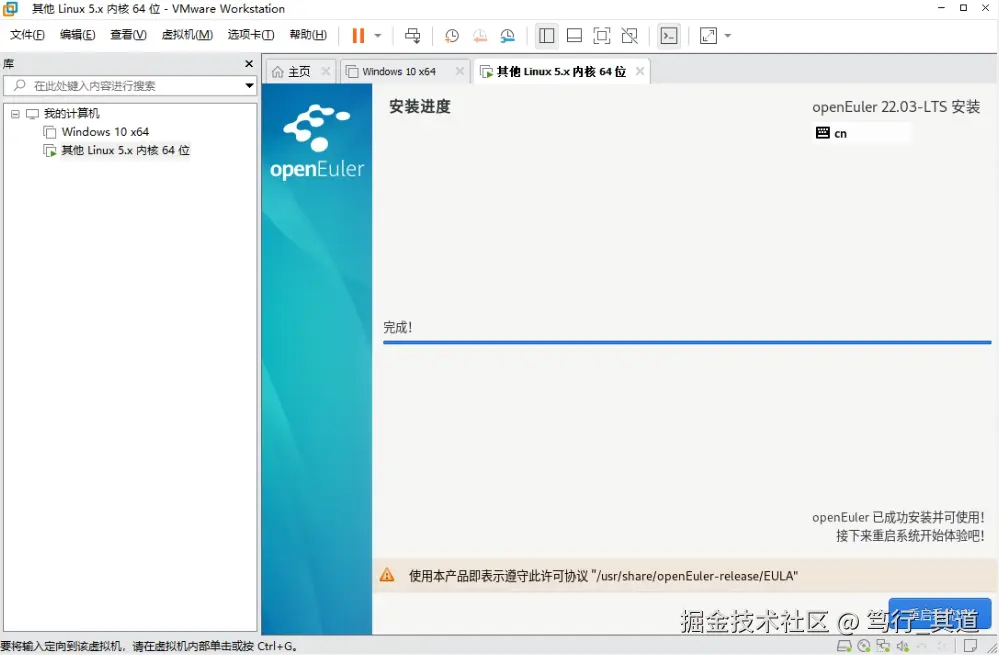Screen dimensions: 999x655
Task: Click the EULA warning triangle icon
Action: [x=387, y=575]
